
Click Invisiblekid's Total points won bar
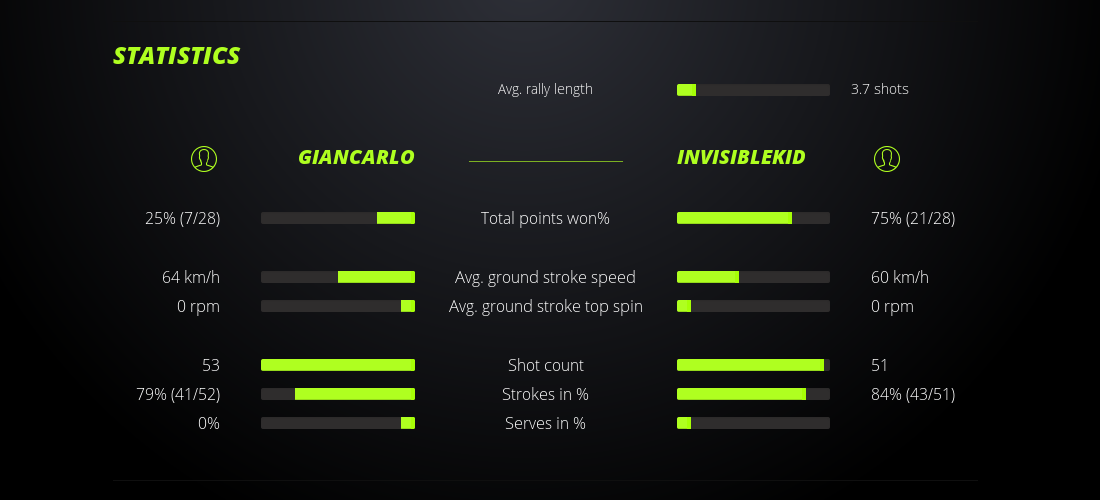[753, 218]
